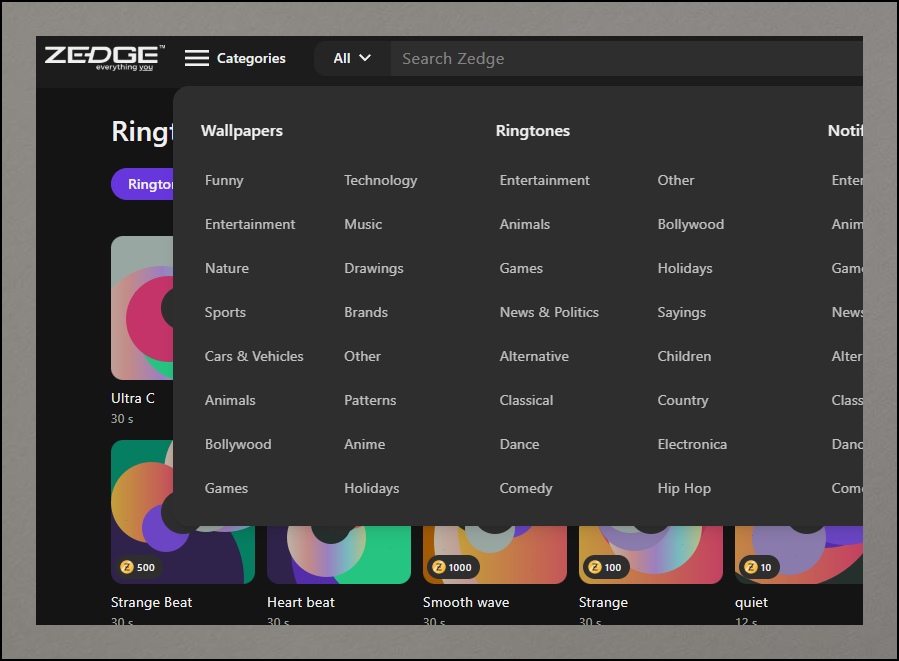Expand the All search filter dropdown
The width and height of the screenshot is (899, 661).
tap(352, 58)
